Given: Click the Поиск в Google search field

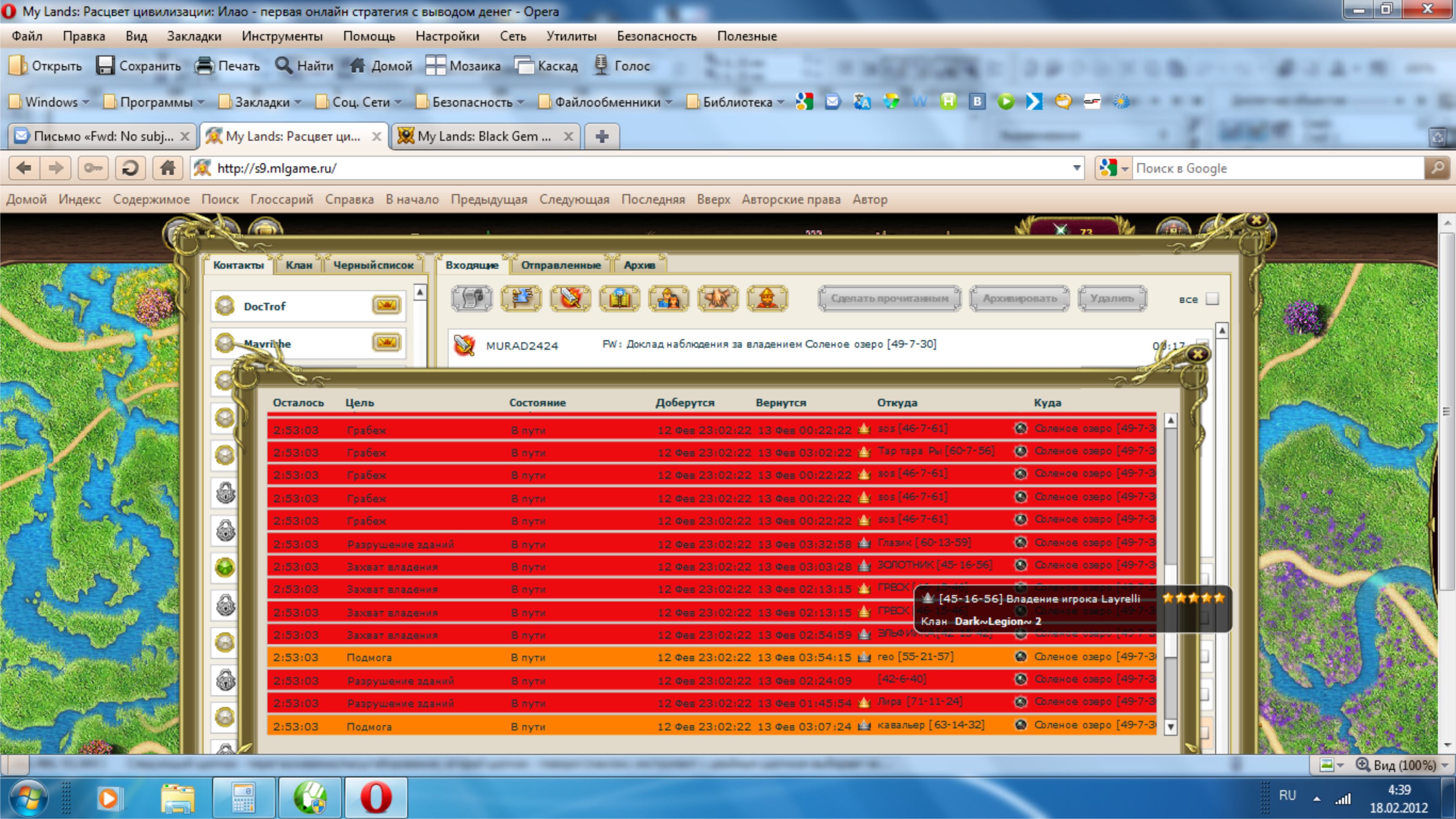Looking at the screenshot, I should [x=1278, y=168].
